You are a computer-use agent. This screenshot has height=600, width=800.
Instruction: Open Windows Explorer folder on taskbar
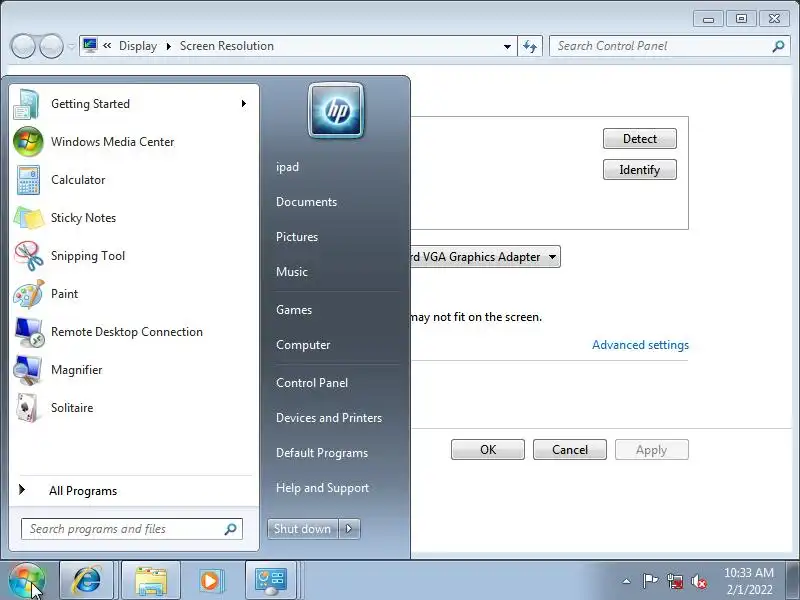point(151,581)
